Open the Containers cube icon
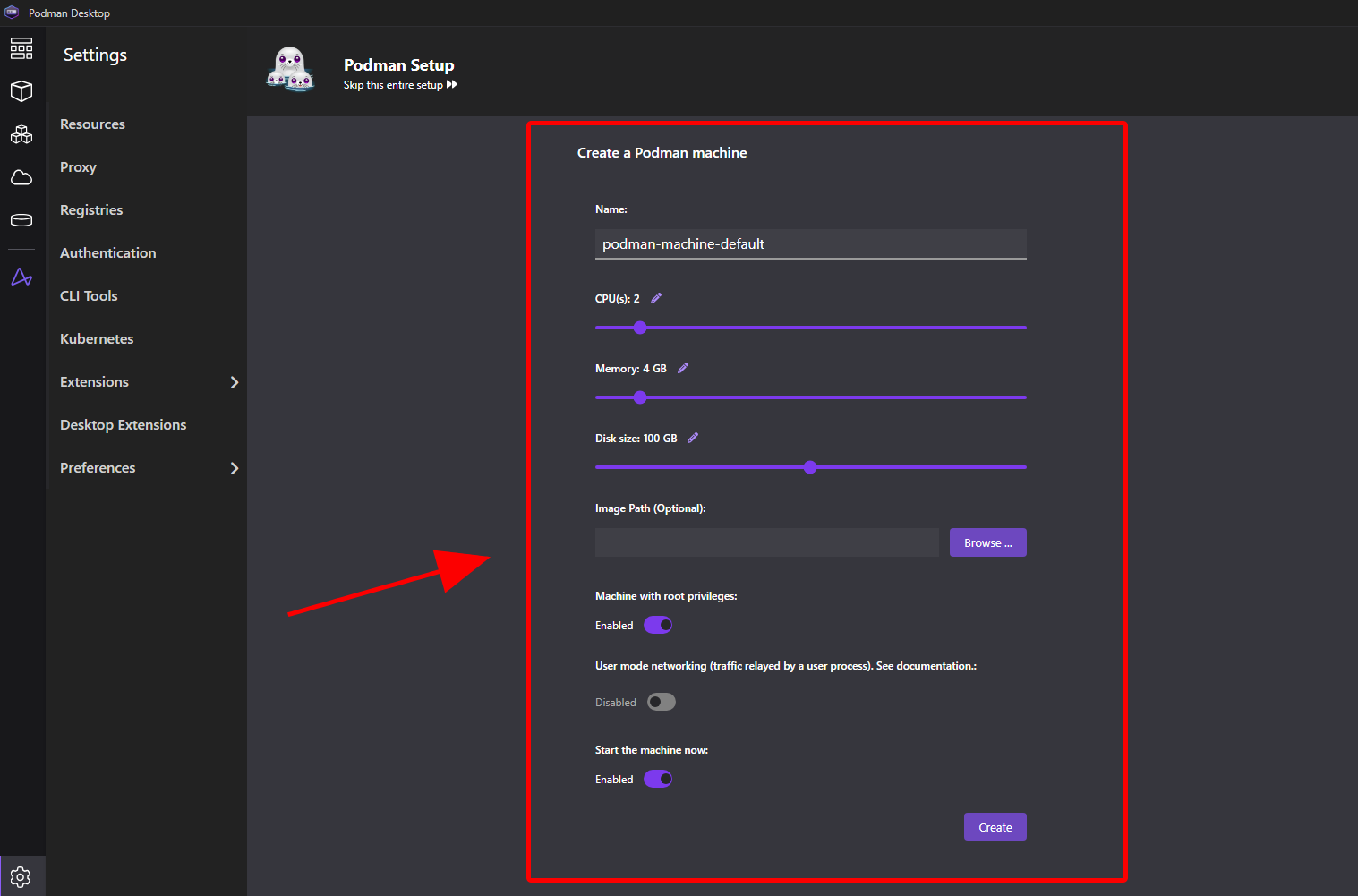The image size is (1358, 896). click(x=21, y=91)
